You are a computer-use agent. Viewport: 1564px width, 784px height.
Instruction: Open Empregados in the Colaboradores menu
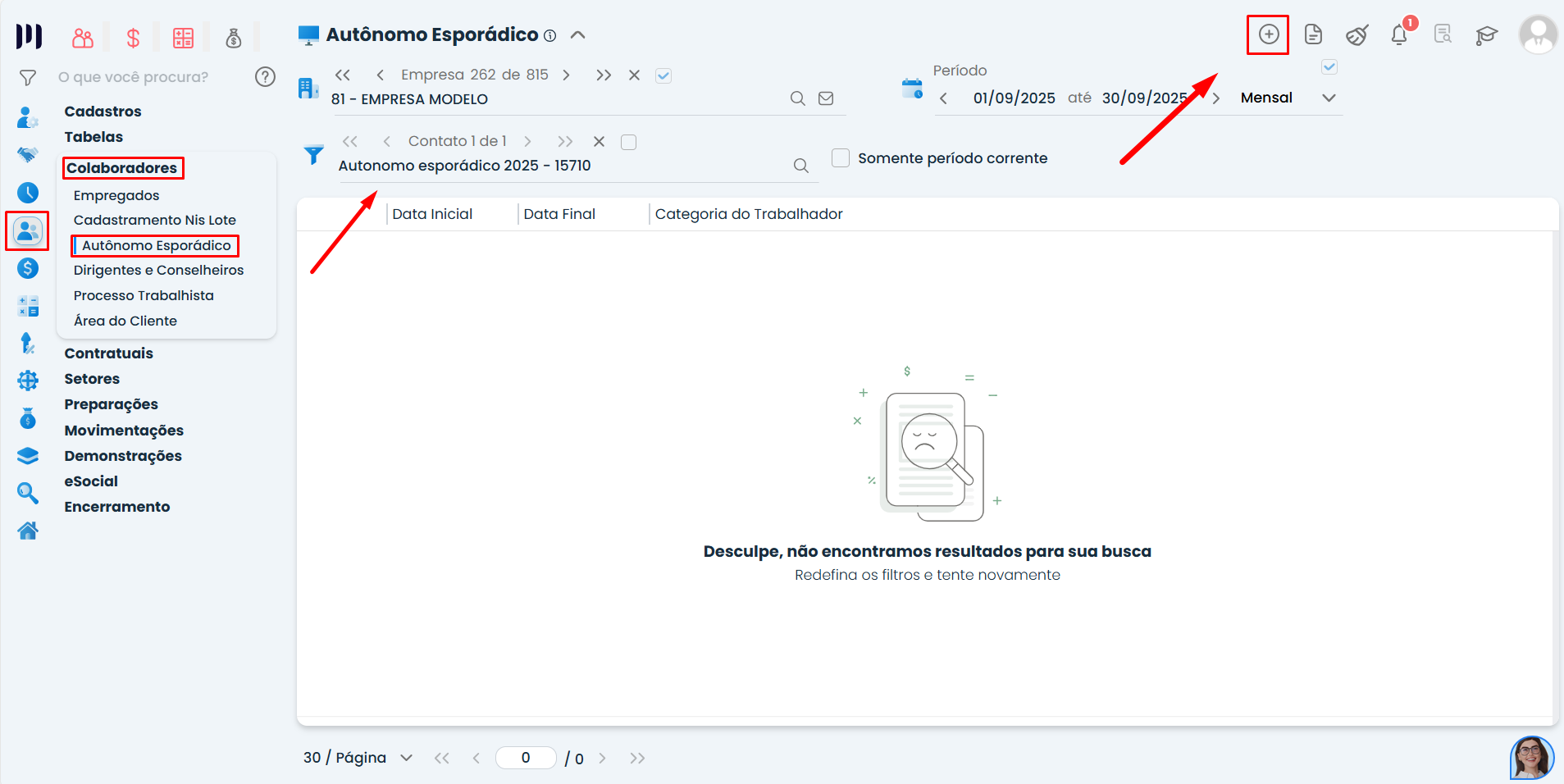coord(116,195)
